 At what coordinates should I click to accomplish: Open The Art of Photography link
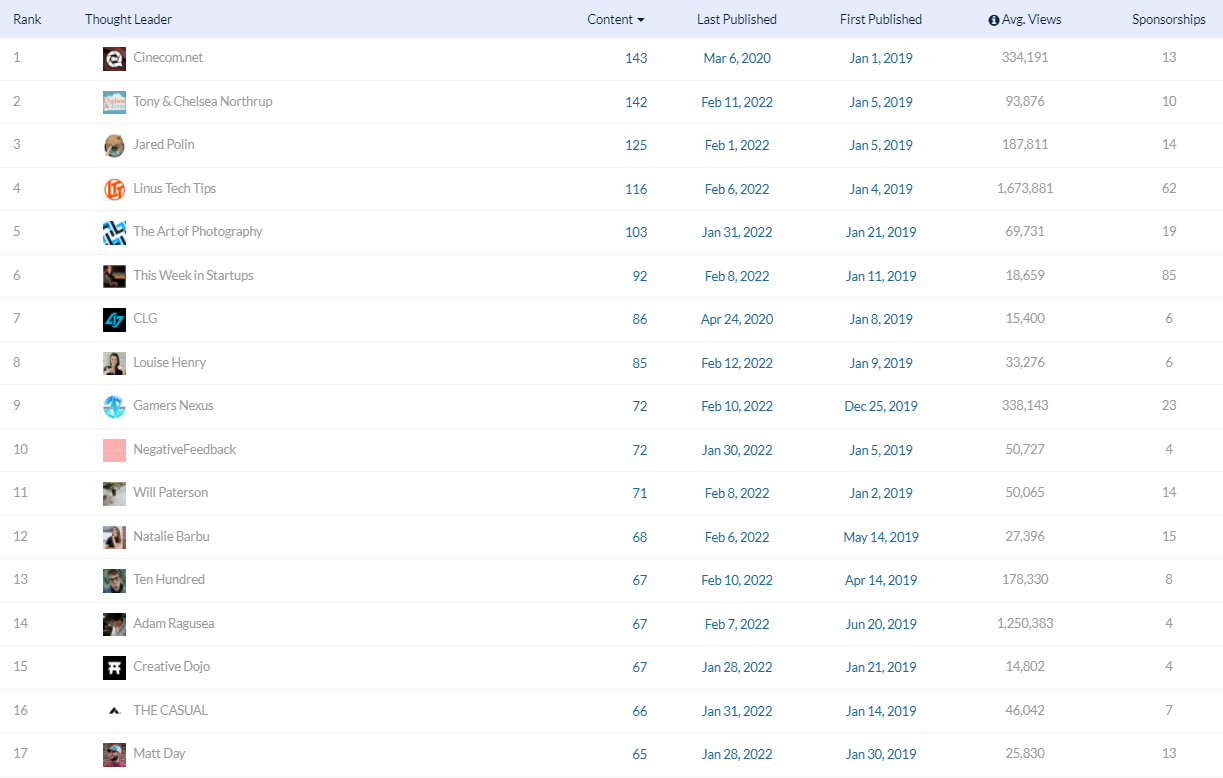(x=198, y=232)
